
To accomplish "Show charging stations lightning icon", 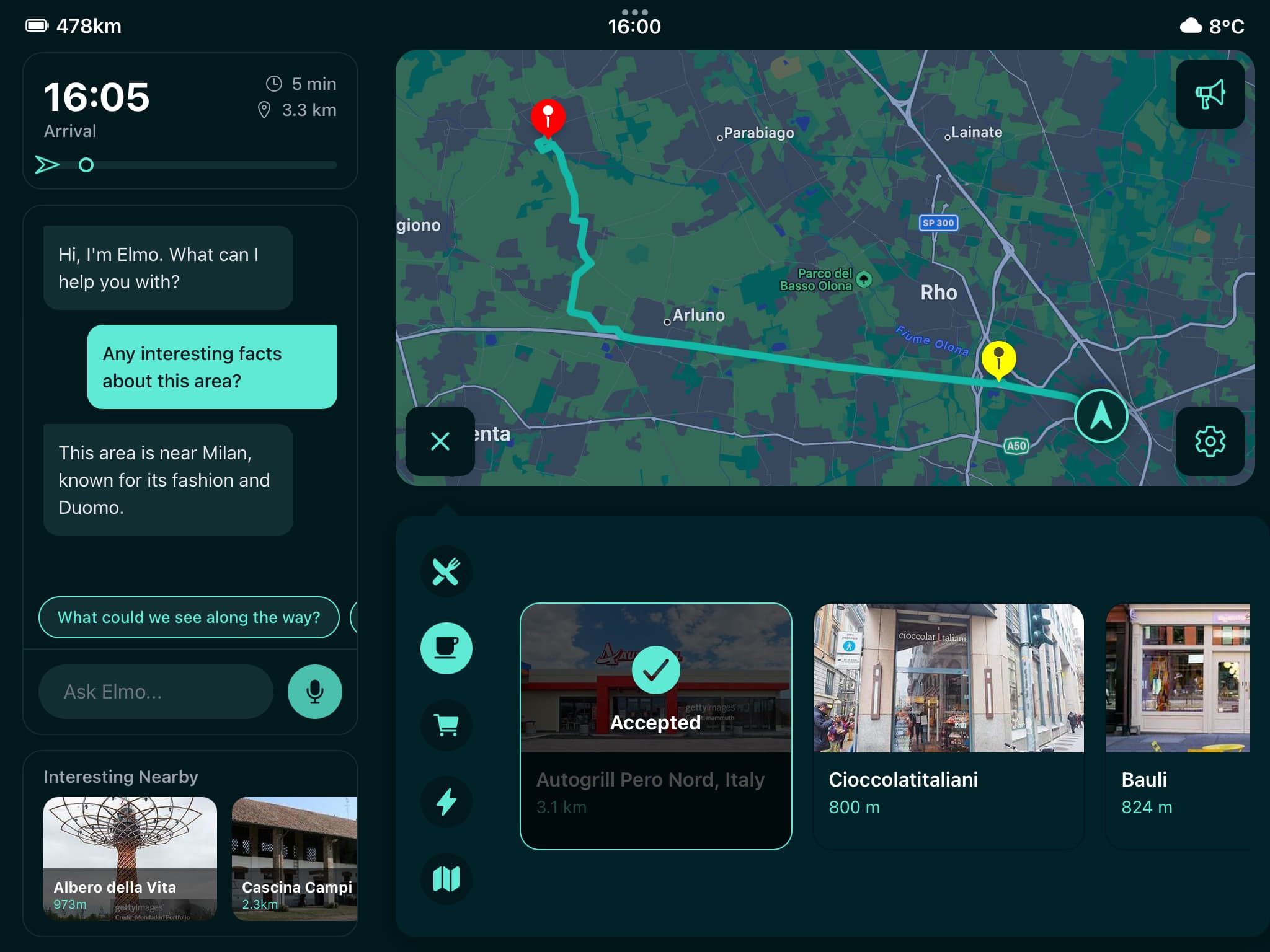I will 446,802.
